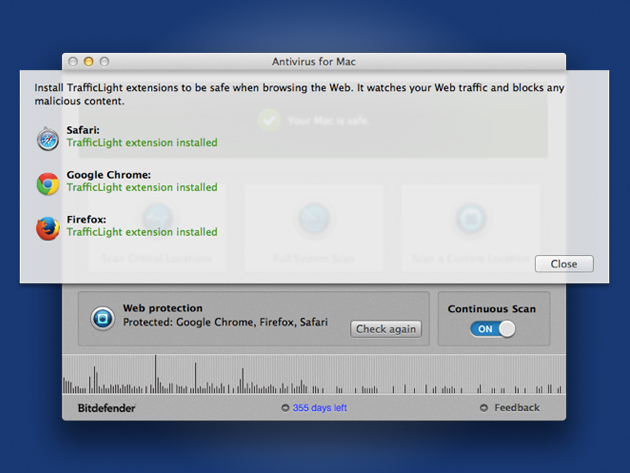Click the Bitdefender logo text
The image size is (630, 473).
point(106,408)
